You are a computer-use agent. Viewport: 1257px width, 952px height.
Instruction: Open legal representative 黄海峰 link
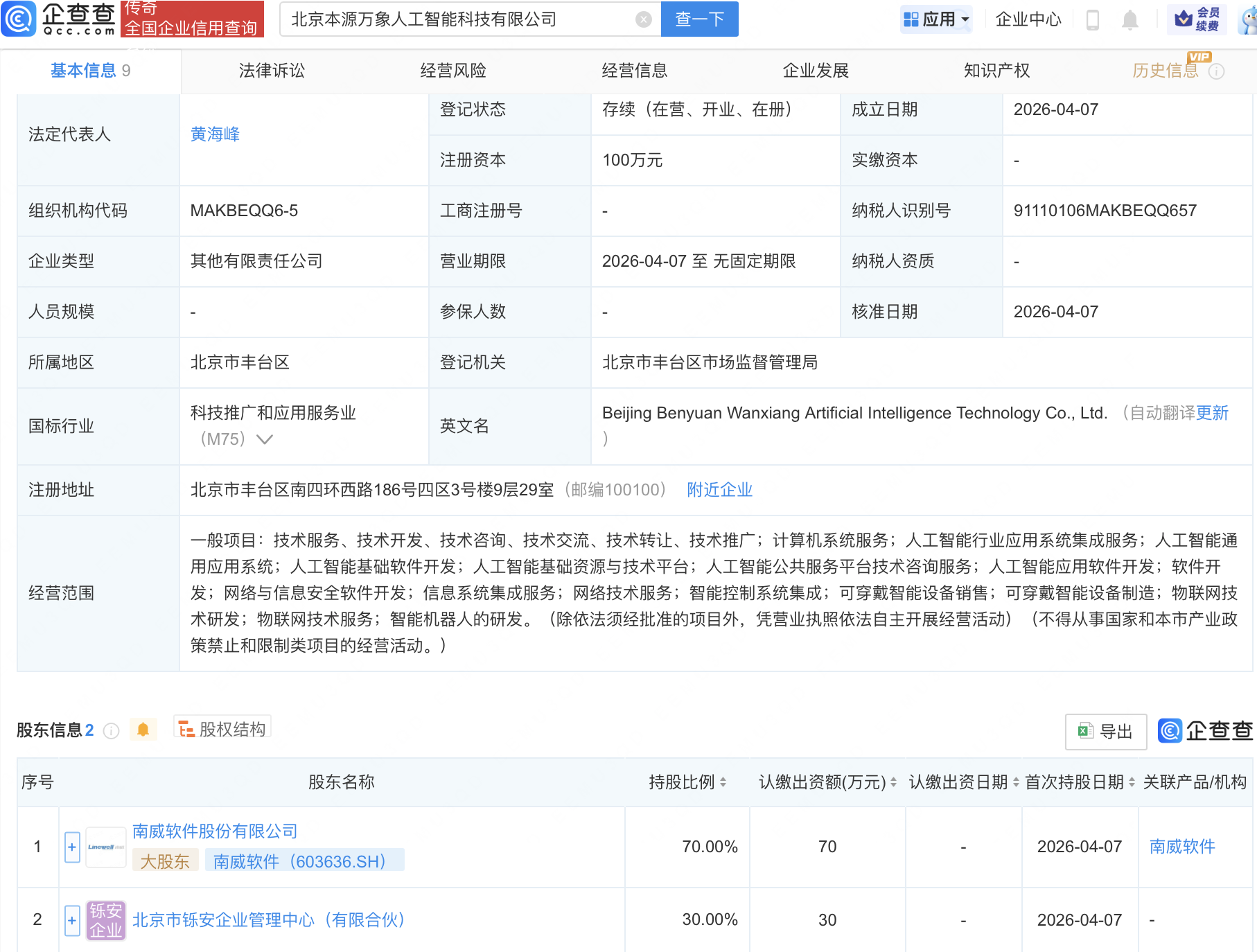click(x=215, y=134)
